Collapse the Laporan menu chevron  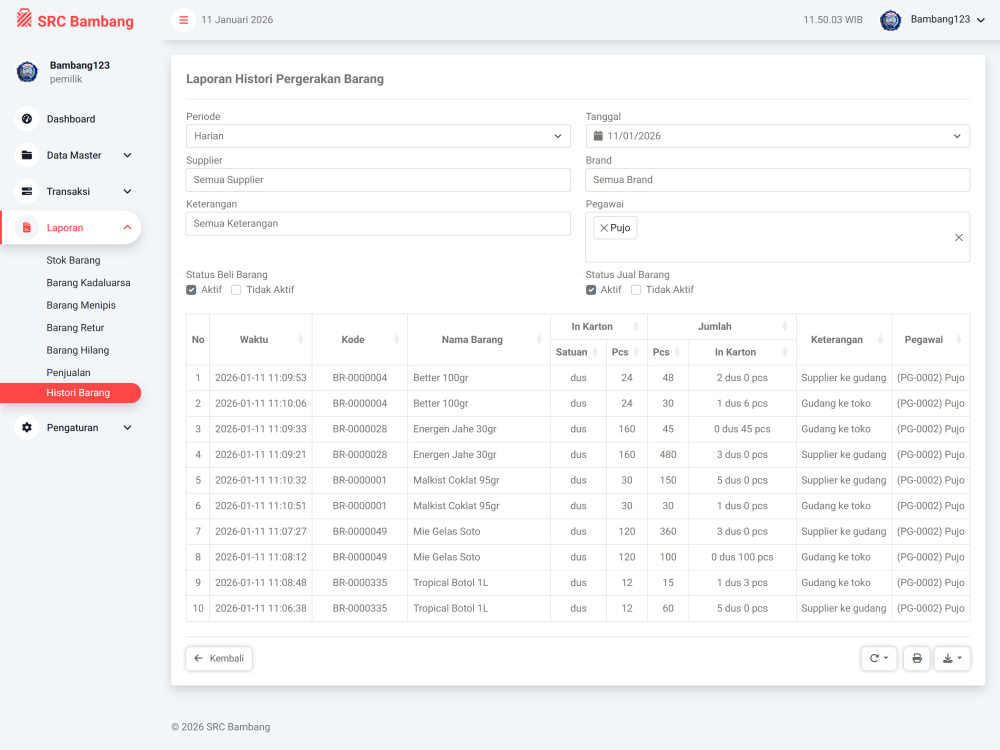[128, 228]
